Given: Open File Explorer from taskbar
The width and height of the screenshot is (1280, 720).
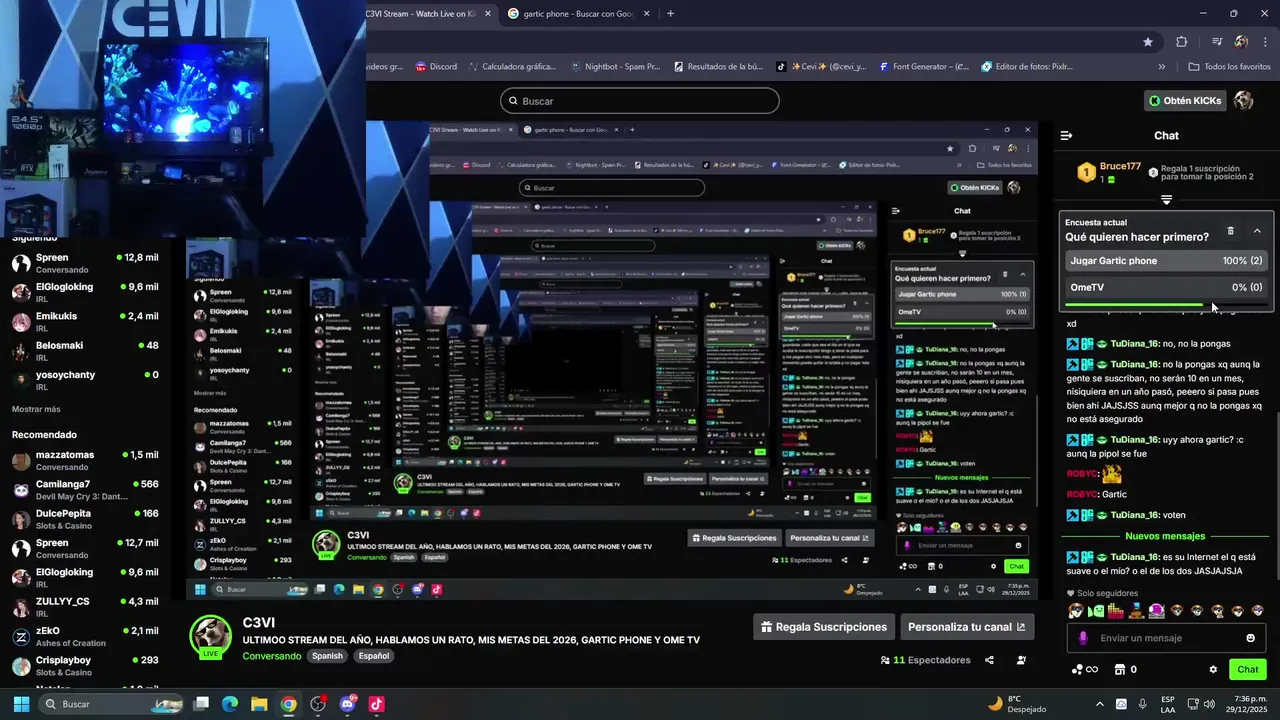Looking at the screenshot, I should pyautogui.click(x=259, y=704).
